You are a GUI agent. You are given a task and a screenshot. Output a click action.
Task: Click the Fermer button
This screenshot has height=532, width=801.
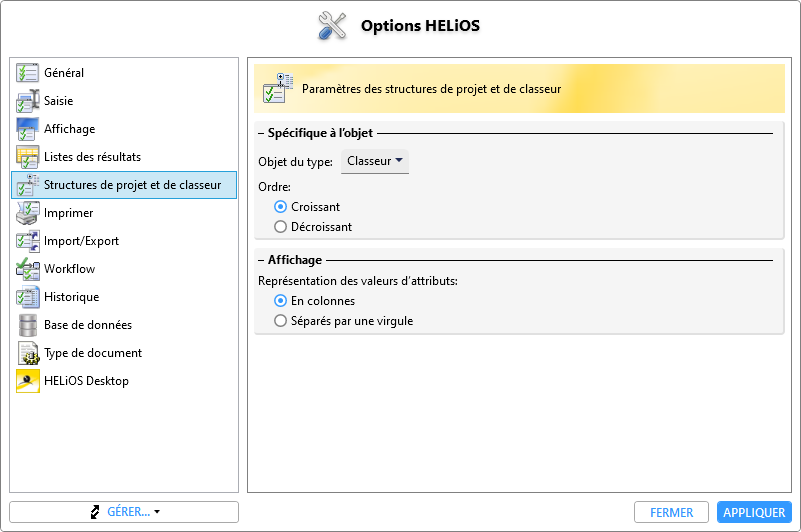tap(671, 512)
